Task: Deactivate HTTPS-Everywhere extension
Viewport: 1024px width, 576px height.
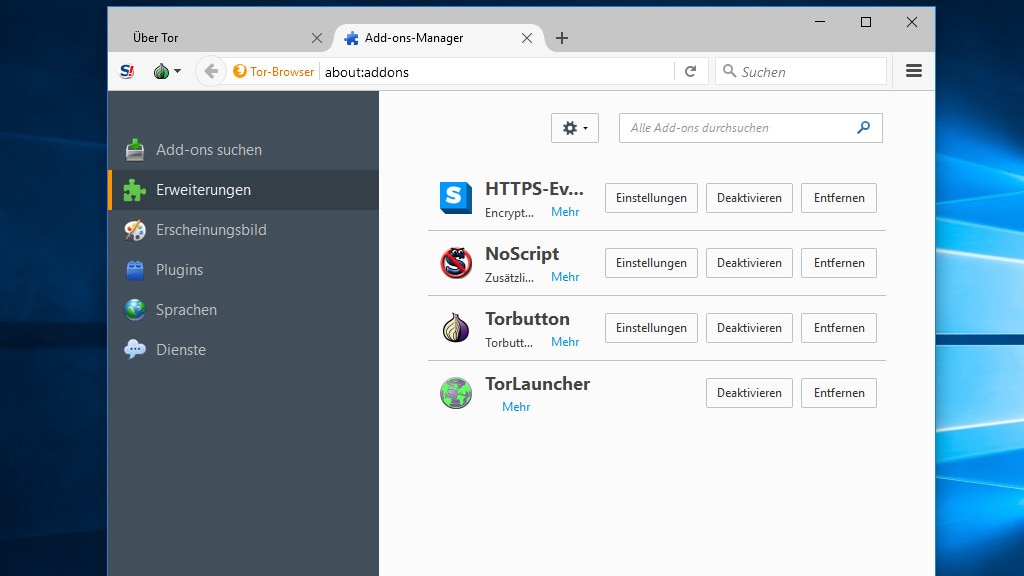Action: pyautogui.click(x=749, y=198)
